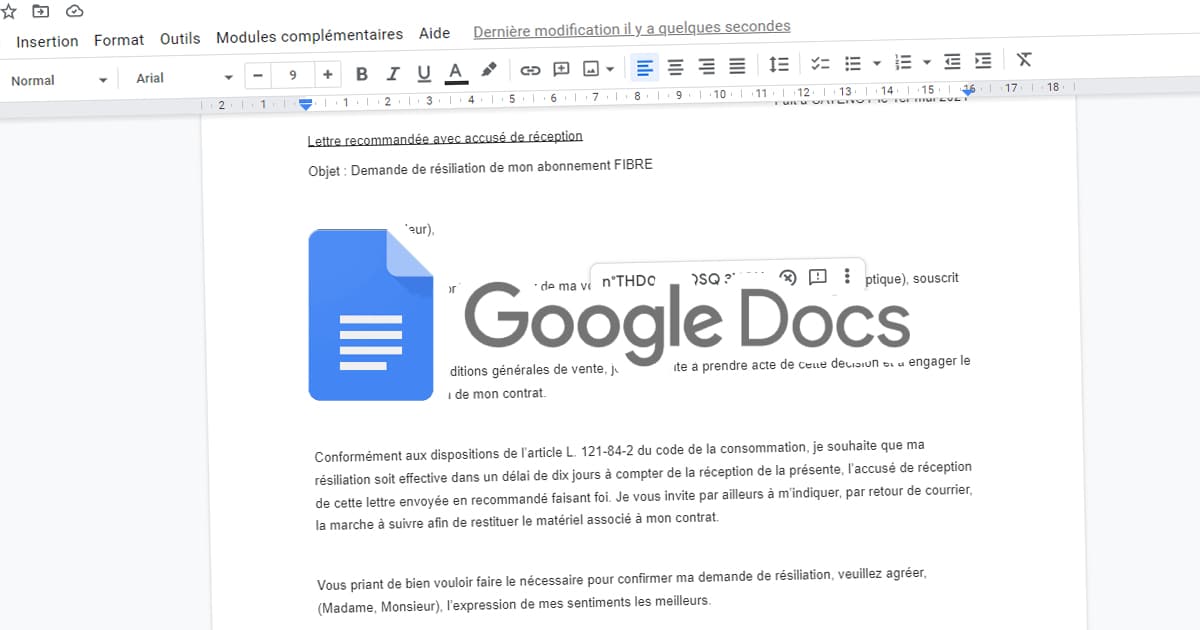This screenshot has height=630, width=1200.
Task: Expand the numbered list options arrow
Action: pyautogui.click(x=927, y=62)
